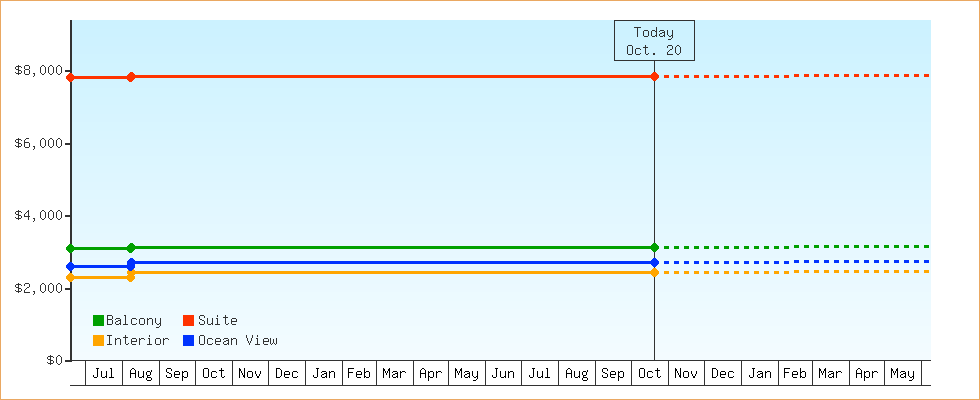Select the Today Oct. 20 marker label
Screen dimensions: 980x400
653,41
